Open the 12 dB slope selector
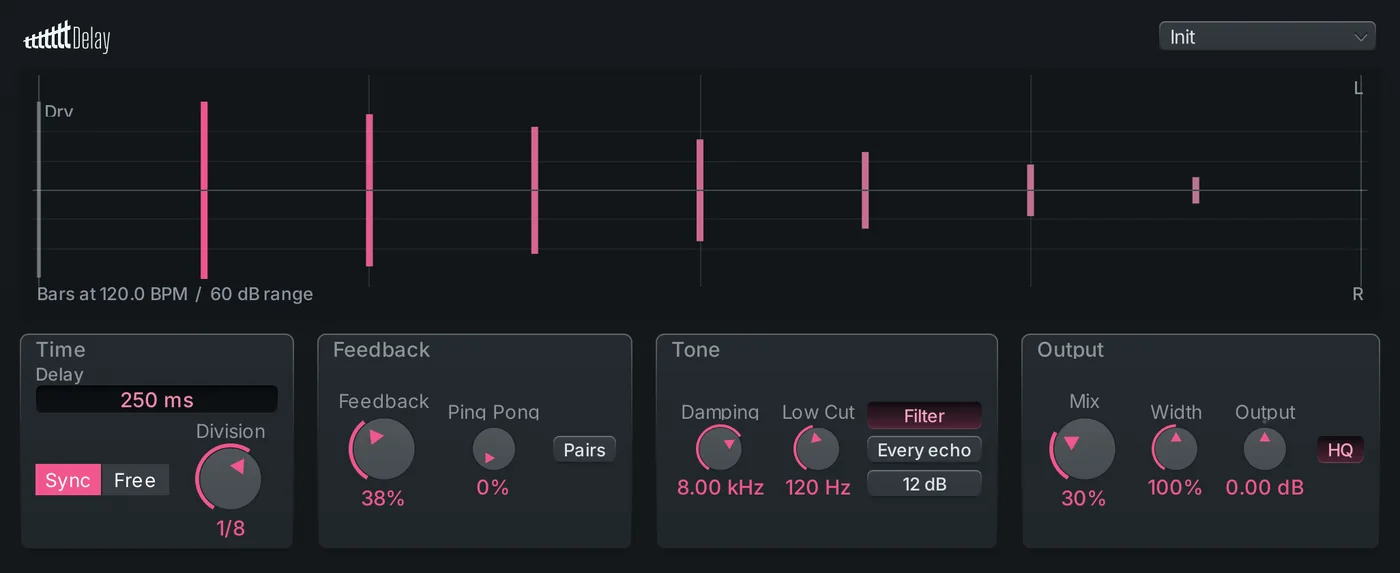Image resolution: width=1400 pixels, height=573 pixels. tap(924, 484)
